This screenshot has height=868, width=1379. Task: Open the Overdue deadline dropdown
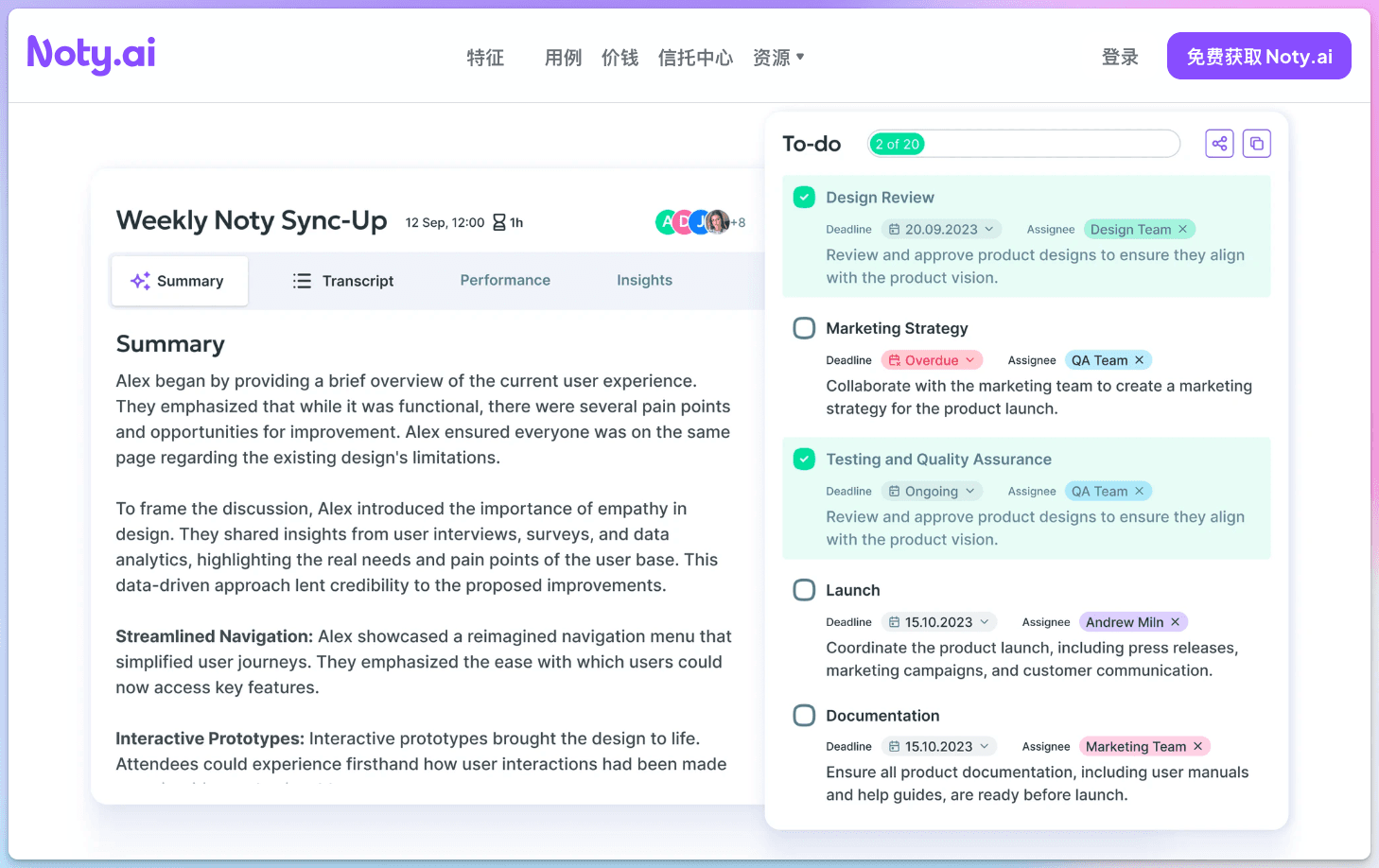coord(932,360)
